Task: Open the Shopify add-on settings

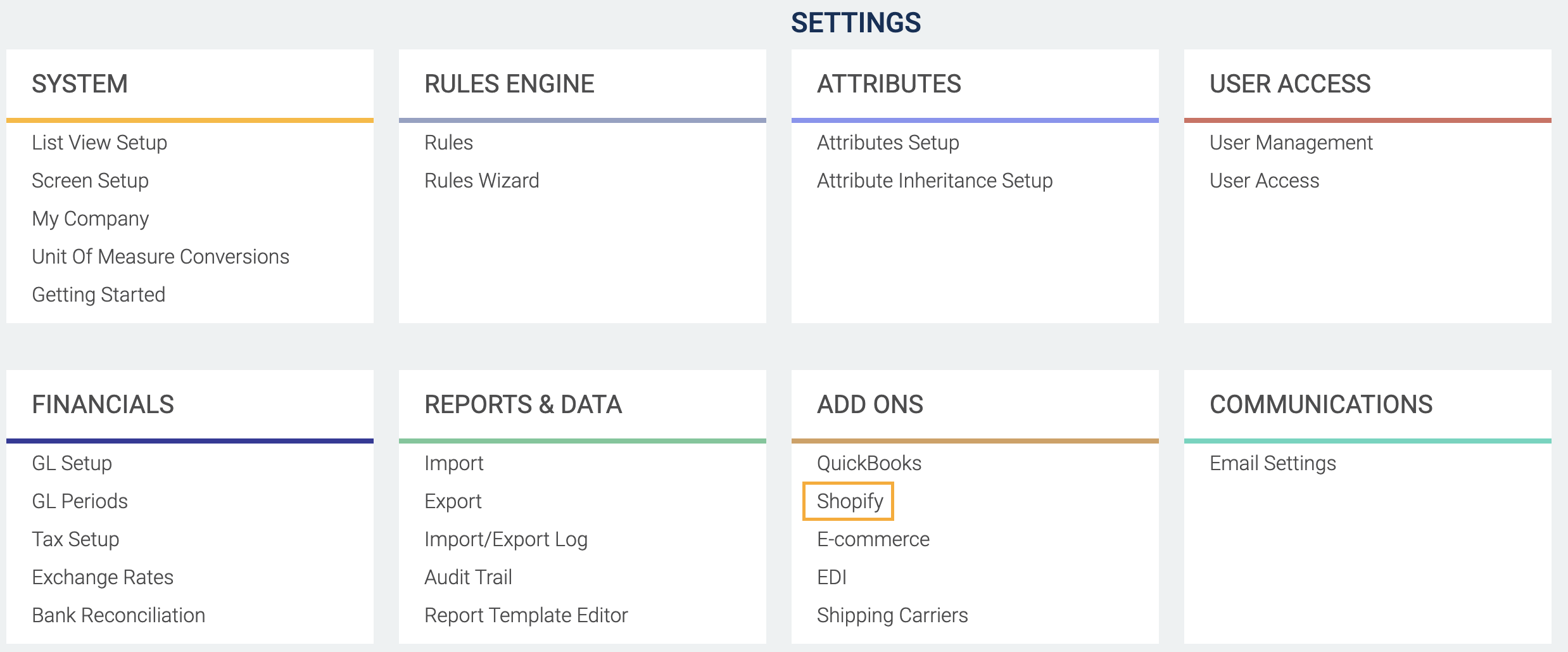Action: click(849, 501)
